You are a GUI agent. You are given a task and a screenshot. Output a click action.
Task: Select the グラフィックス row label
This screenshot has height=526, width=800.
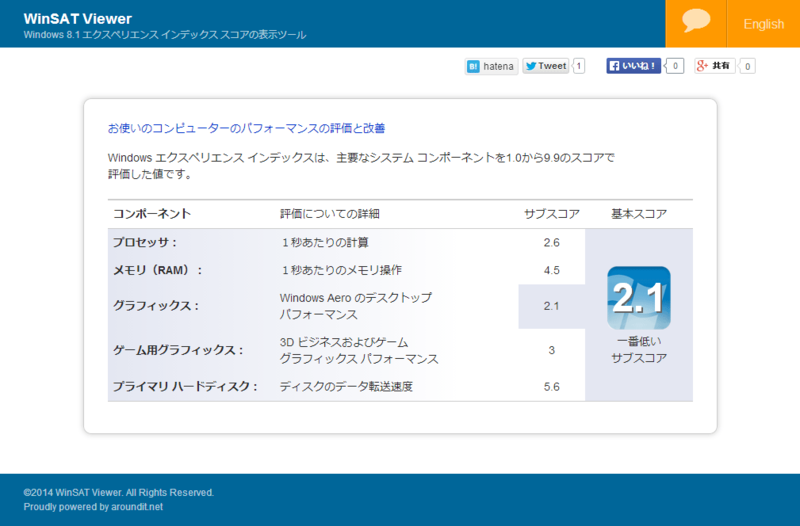156,306
